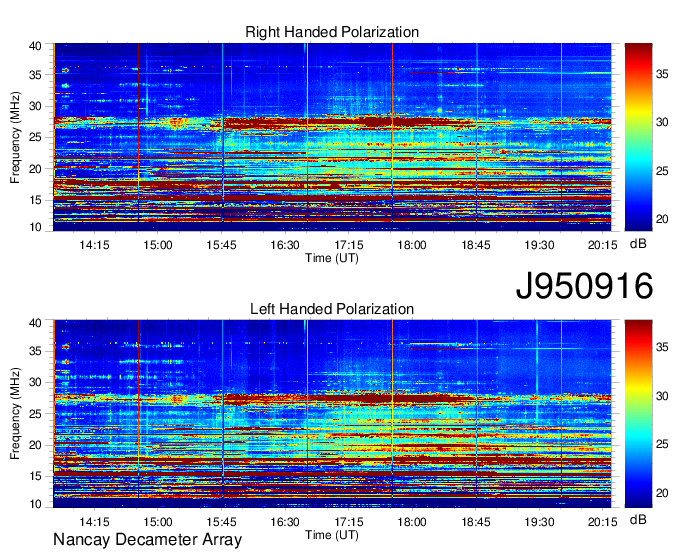The height and width of the screenshot is (552, 680).
Task: Click the 20 dB mark on left-handed colorbar
Action: [x=662, y=493]
